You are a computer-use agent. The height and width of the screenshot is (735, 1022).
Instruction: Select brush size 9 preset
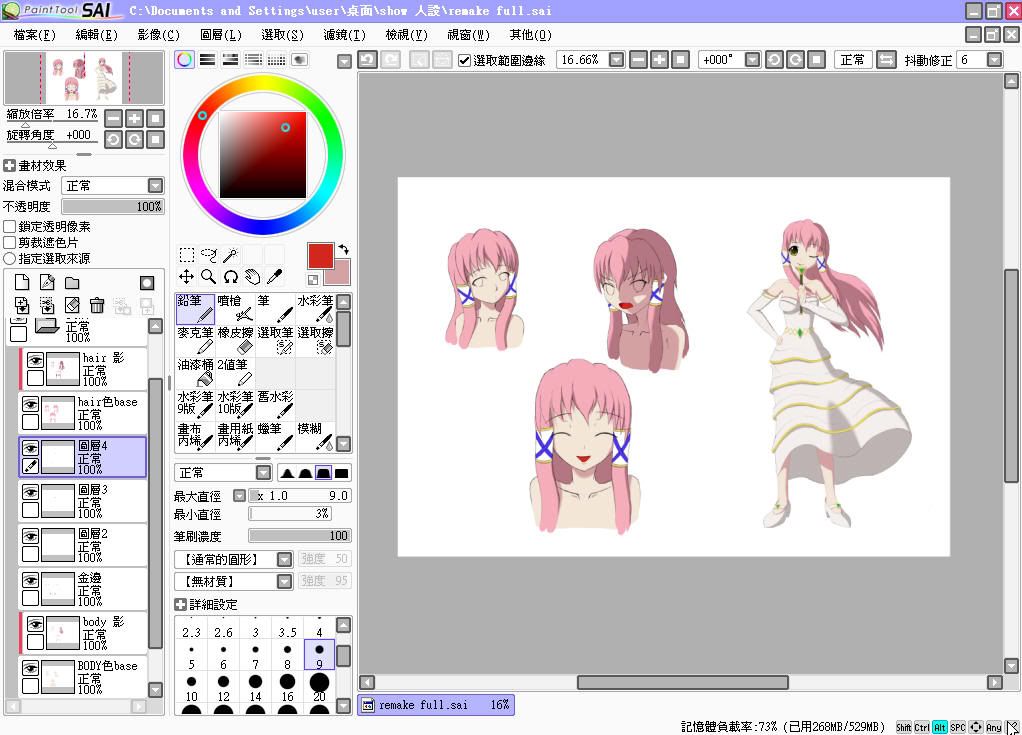click(319, 656)
